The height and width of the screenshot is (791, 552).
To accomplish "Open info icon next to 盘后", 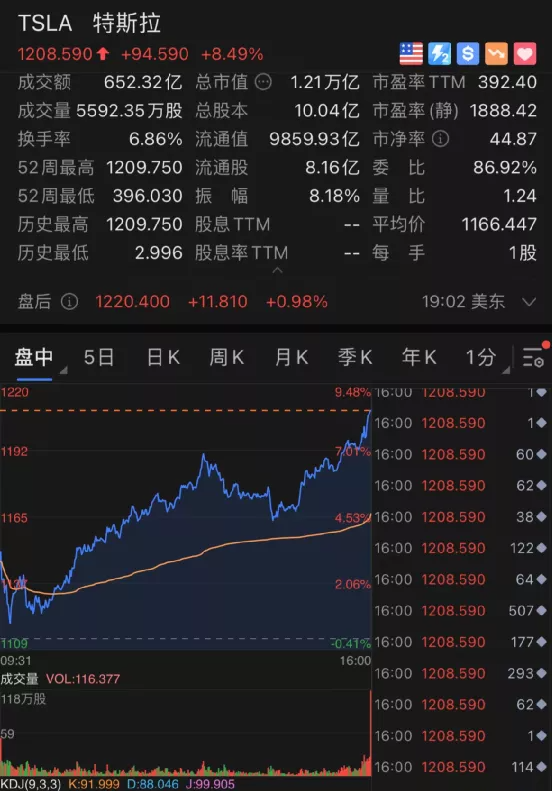I will [x=69, y=302].
